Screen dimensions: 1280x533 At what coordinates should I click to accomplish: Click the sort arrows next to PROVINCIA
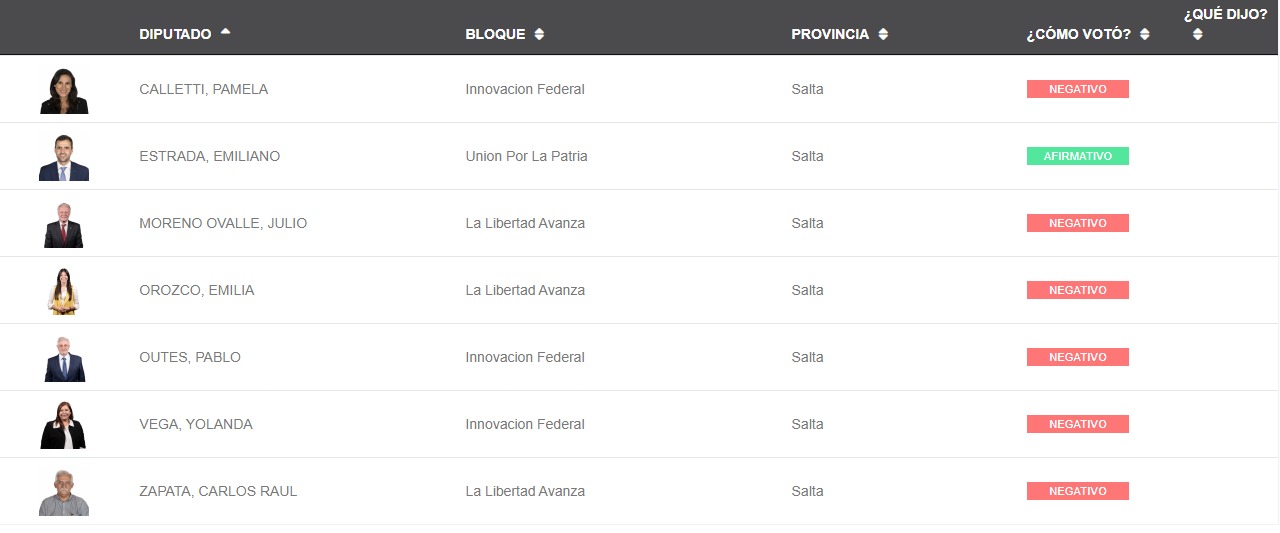click(x=883, y=34)
